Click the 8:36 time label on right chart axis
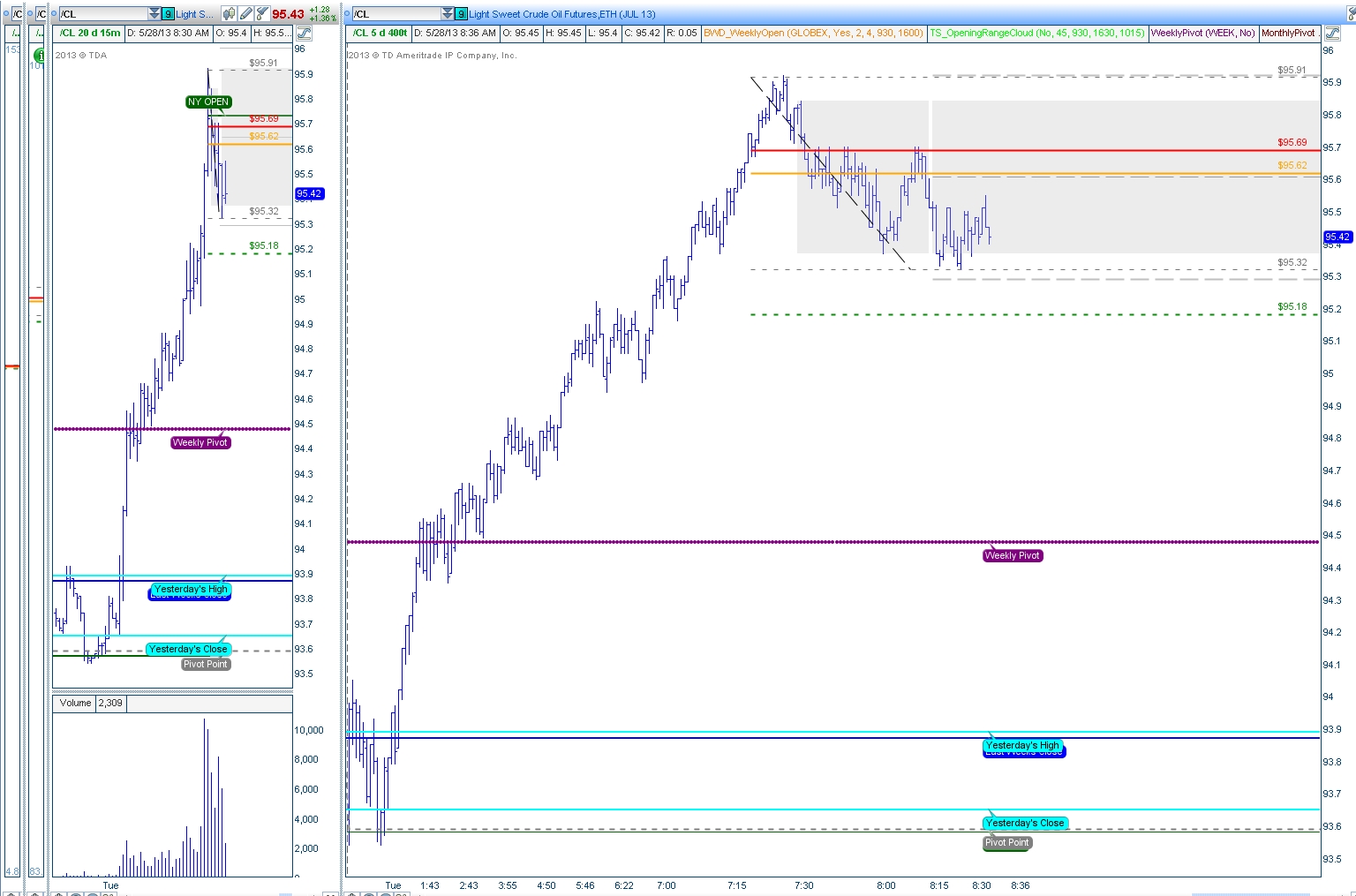Screen dimensions: 1356x896 point(1020,885)
